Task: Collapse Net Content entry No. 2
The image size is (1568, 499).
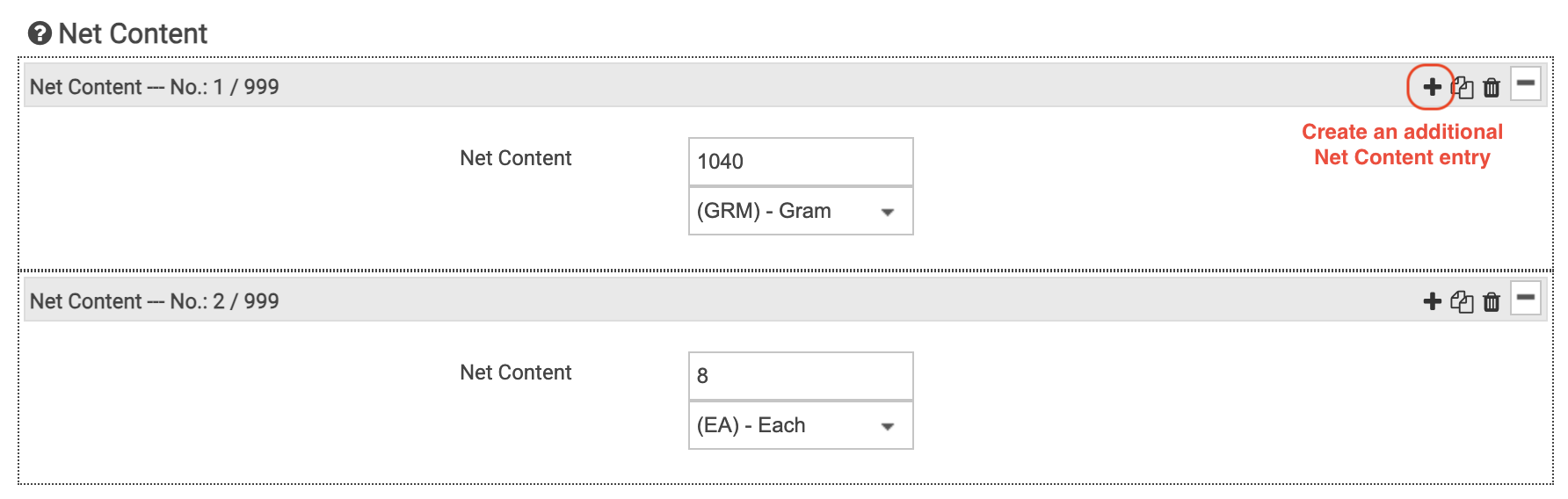Action: click(x=1526, y=299)
